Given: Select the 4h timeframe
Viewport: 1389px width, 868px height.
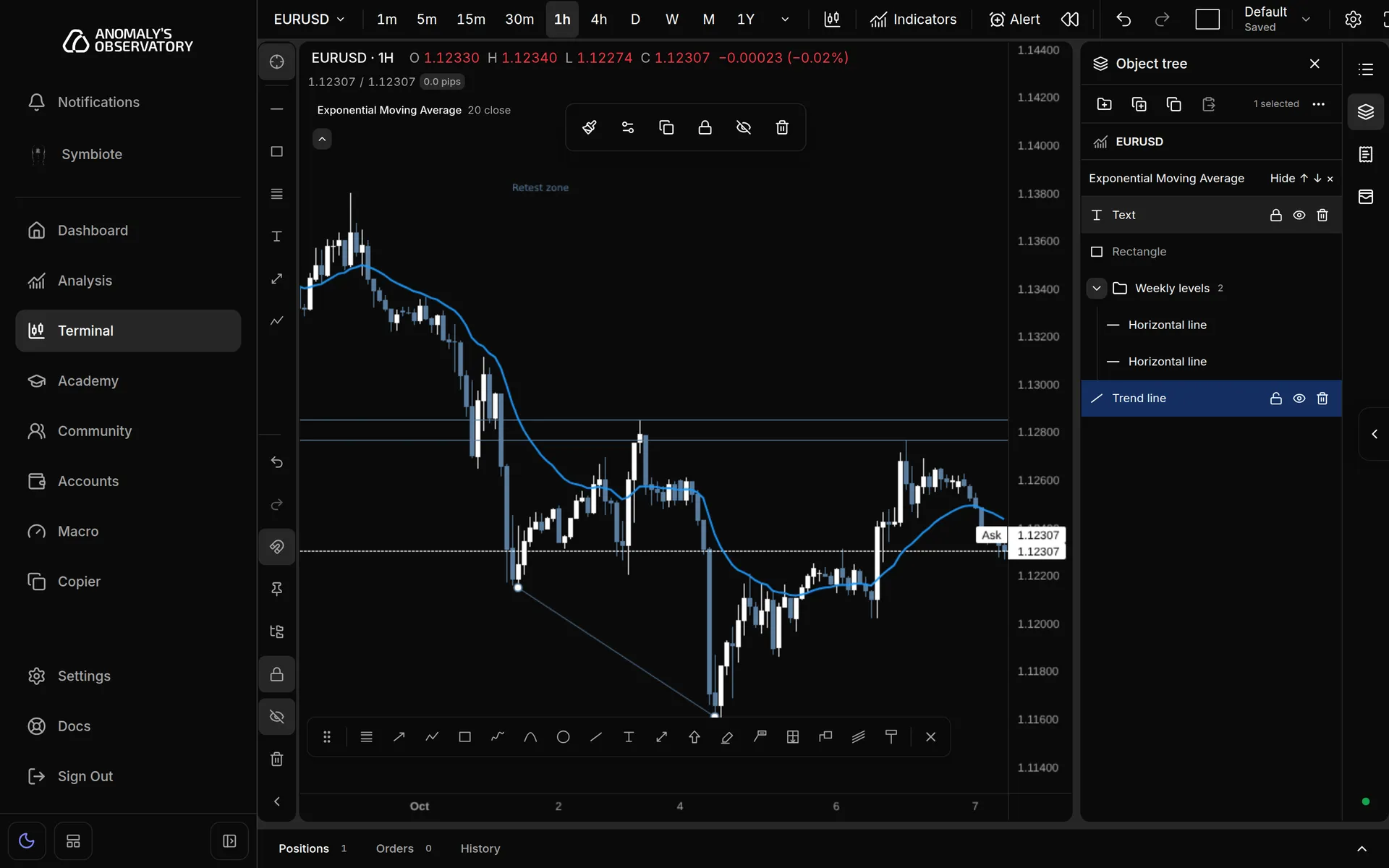Looking at the screenshot, I should pyautogui.click(x=598, y=20).
